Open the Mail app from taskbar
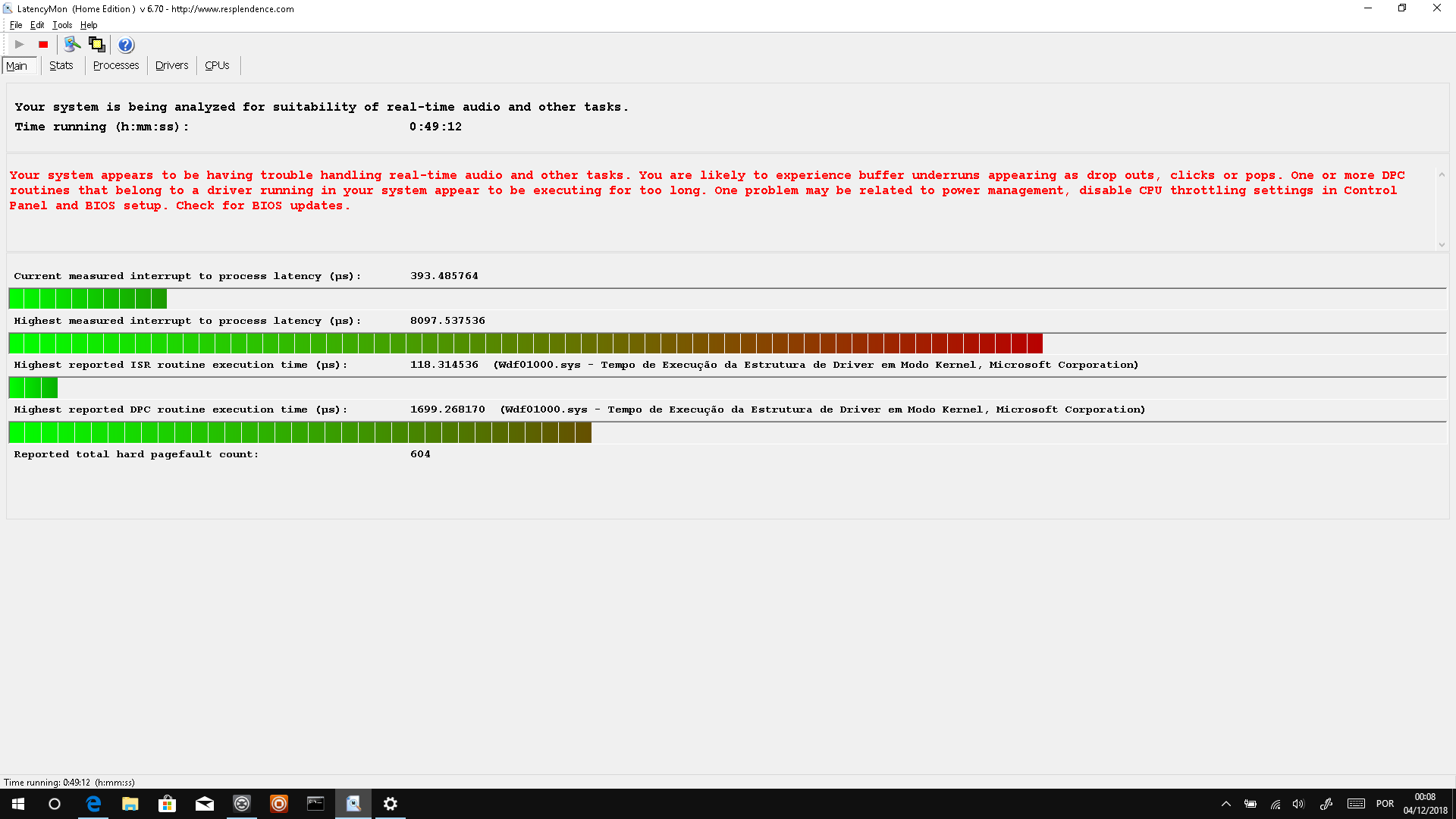 point(205,804)
